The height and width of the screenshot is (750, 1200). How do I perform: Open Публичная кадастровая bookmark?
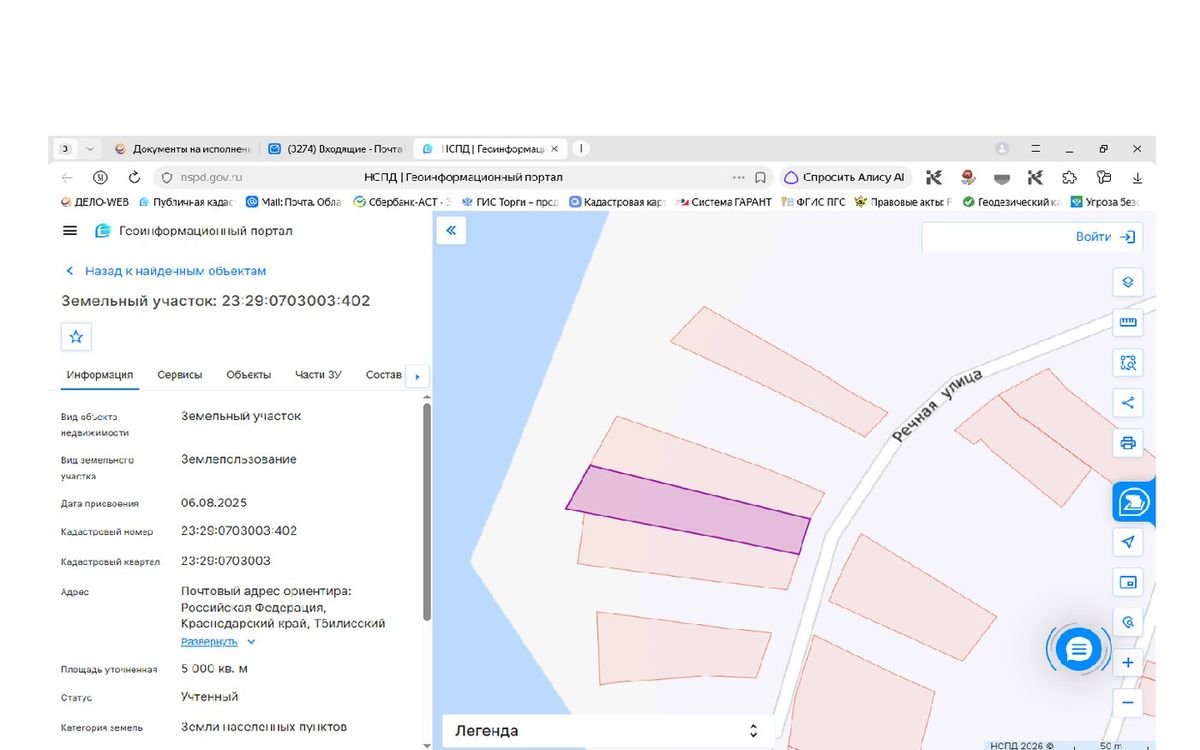point(186,202)
